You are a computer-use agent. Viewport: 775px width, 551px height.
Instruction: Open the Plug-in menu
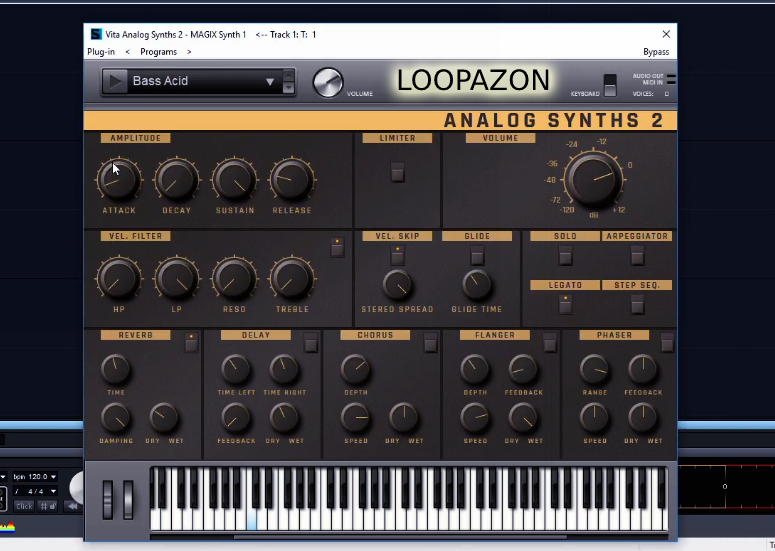pos(101,52)
